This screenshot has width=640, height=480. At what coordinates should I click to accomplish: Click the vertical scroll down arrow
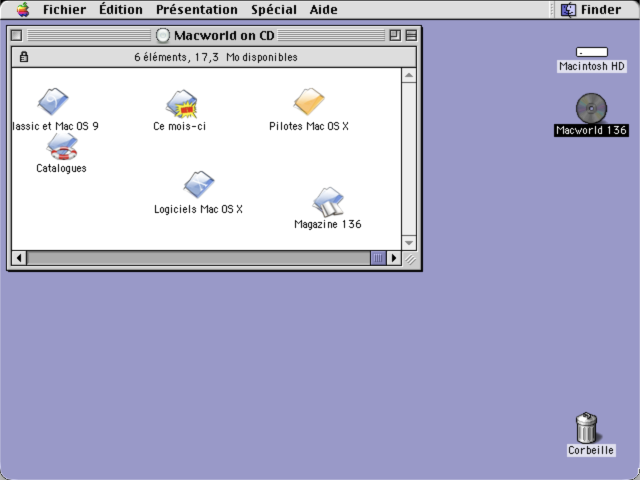(409, 243)
